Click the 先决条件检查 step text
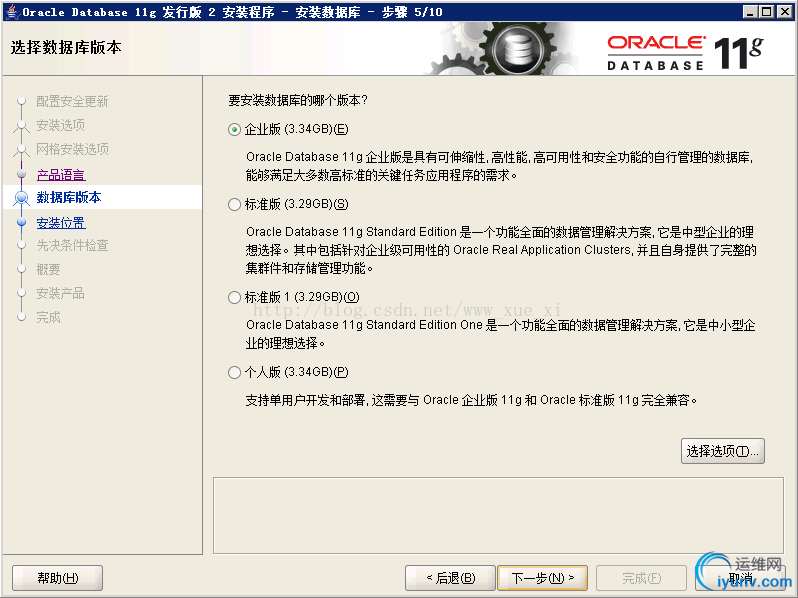The image size is (798, 598). point(72,245)
